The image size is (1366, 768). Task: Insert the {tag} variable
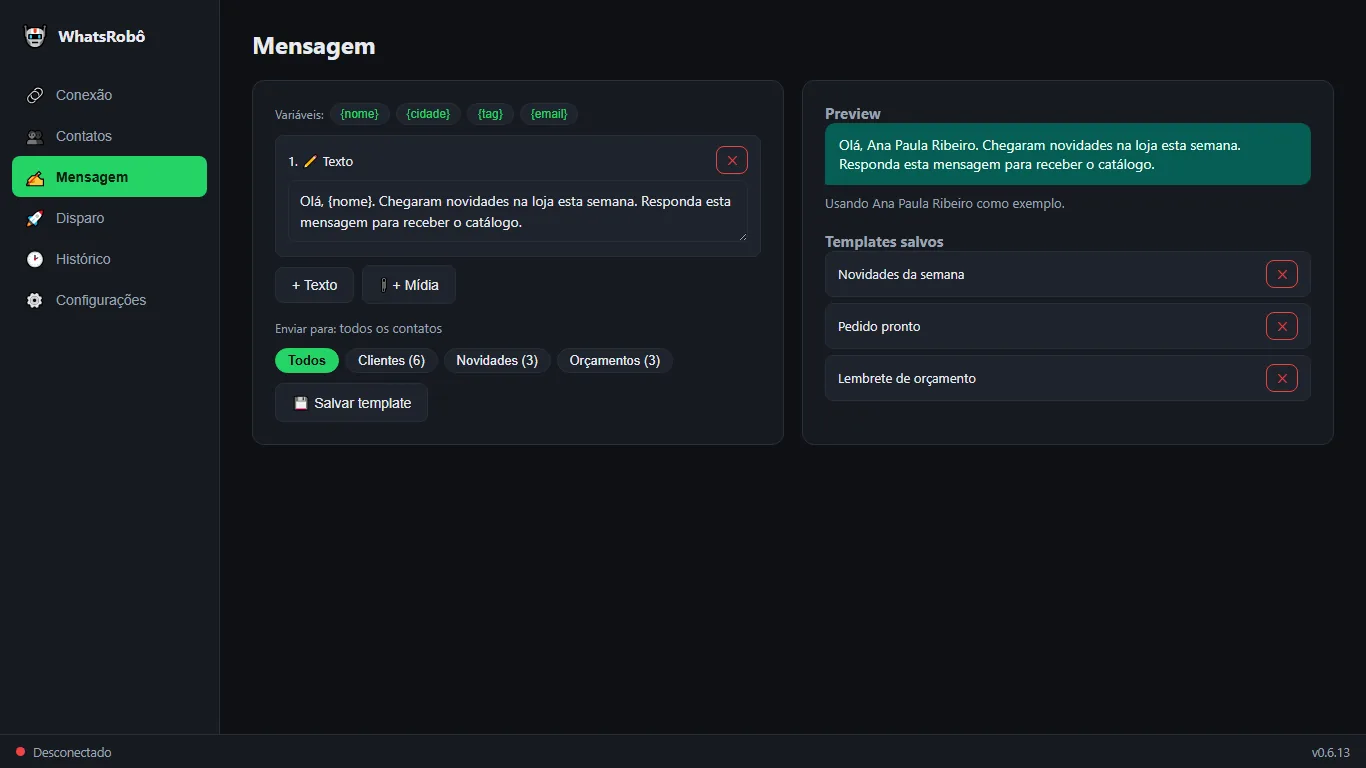tap(490, 114)
